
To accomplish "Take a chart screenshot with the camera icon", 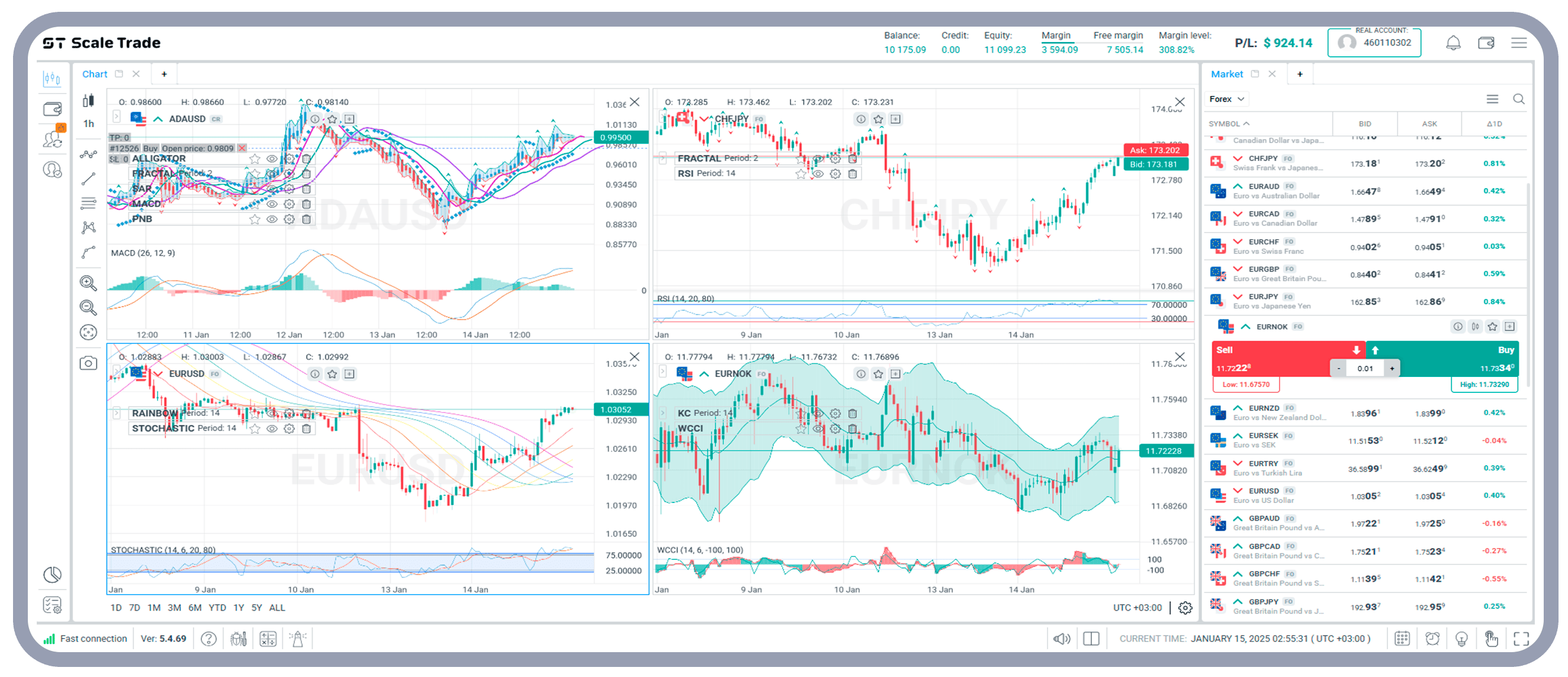I will coord(88,363).
